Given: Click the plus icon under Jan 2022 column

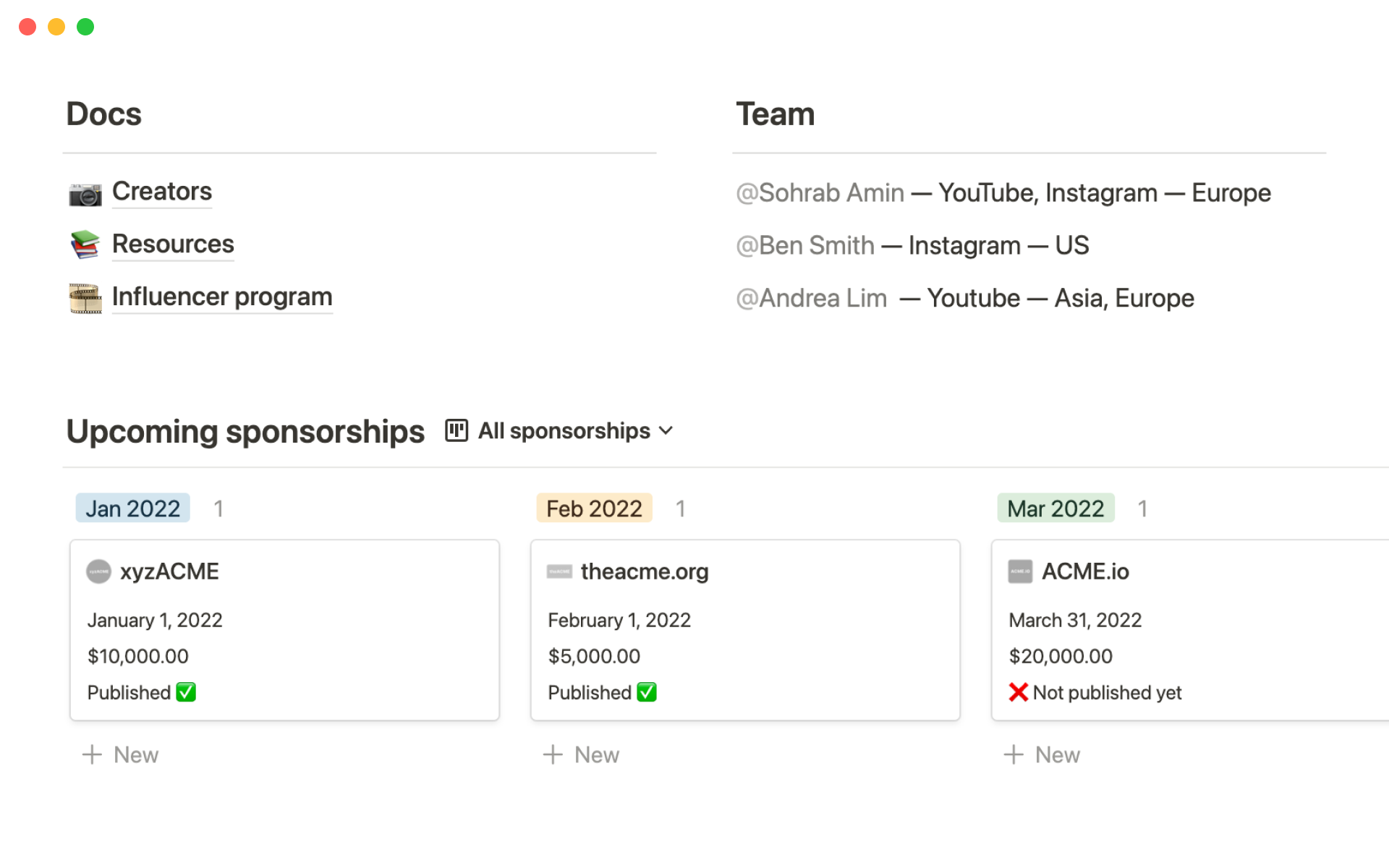Looking at the screenshot, I should tap(92, 754).
